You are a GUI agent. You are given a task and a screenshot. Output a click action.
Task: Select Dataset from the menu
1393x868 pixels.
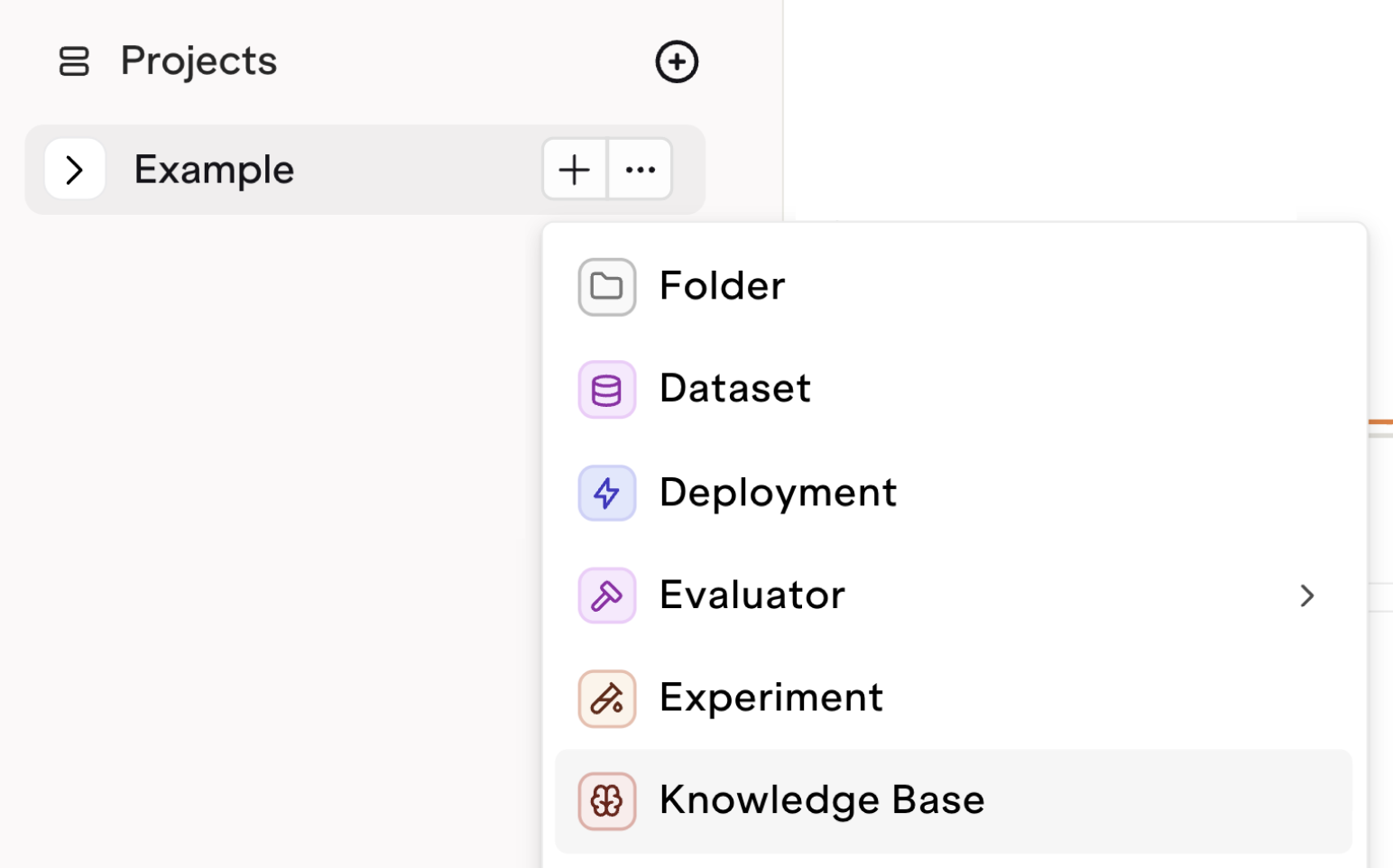coord(734,389)
